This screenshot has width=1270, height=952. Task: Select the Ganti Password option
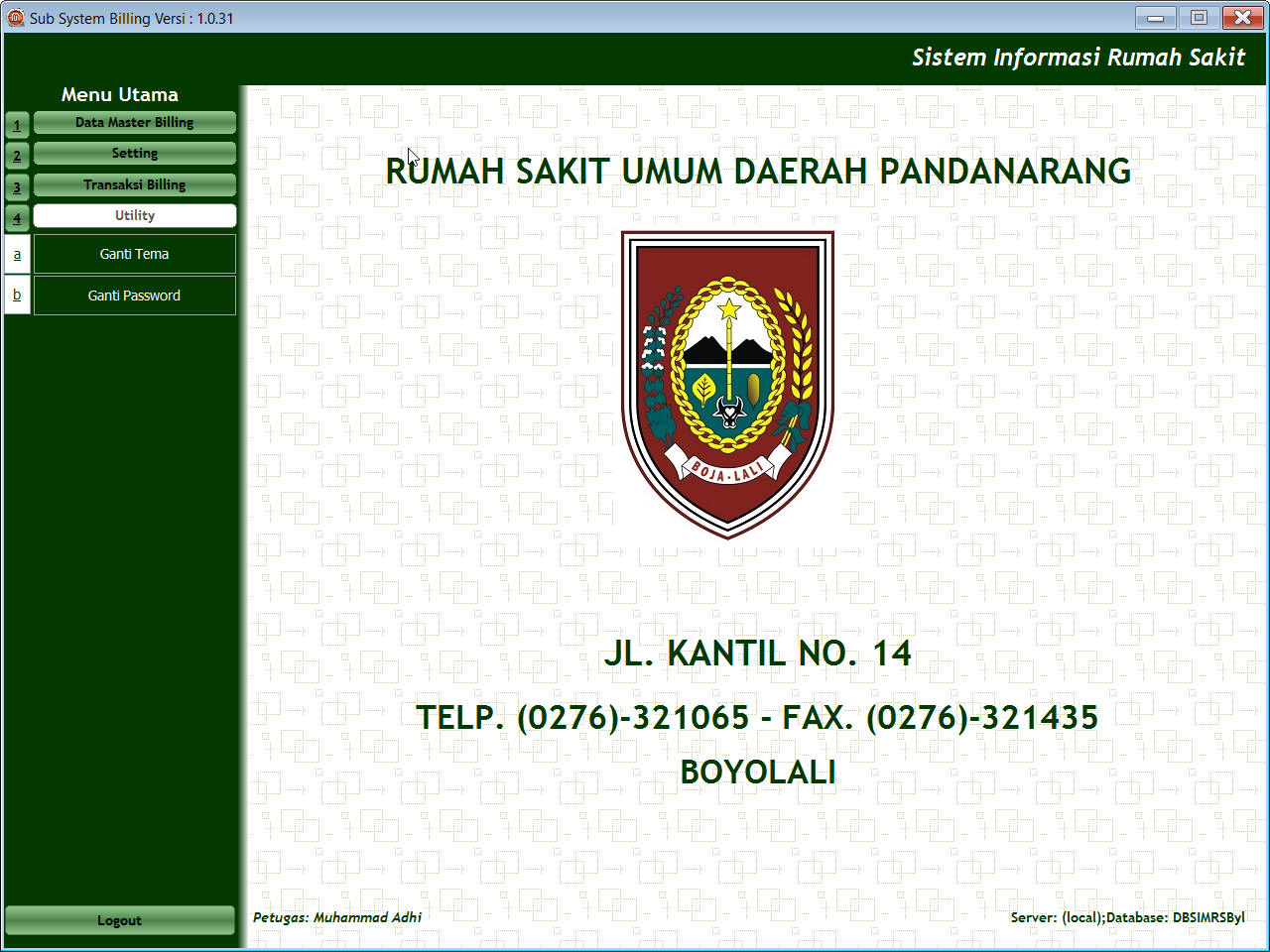(135, 296)
